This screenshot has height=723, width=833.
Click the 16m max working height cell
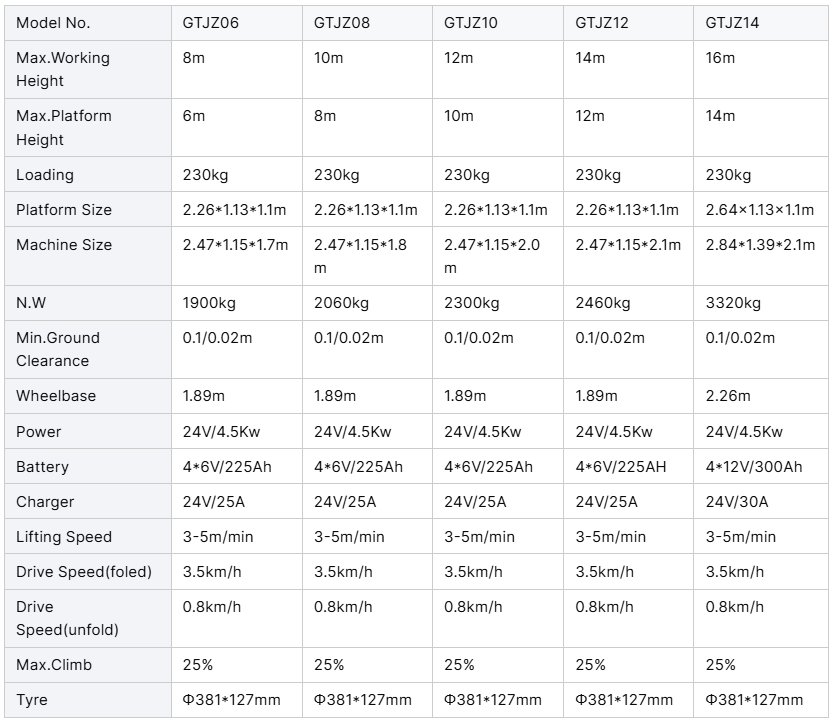point(720,58)
